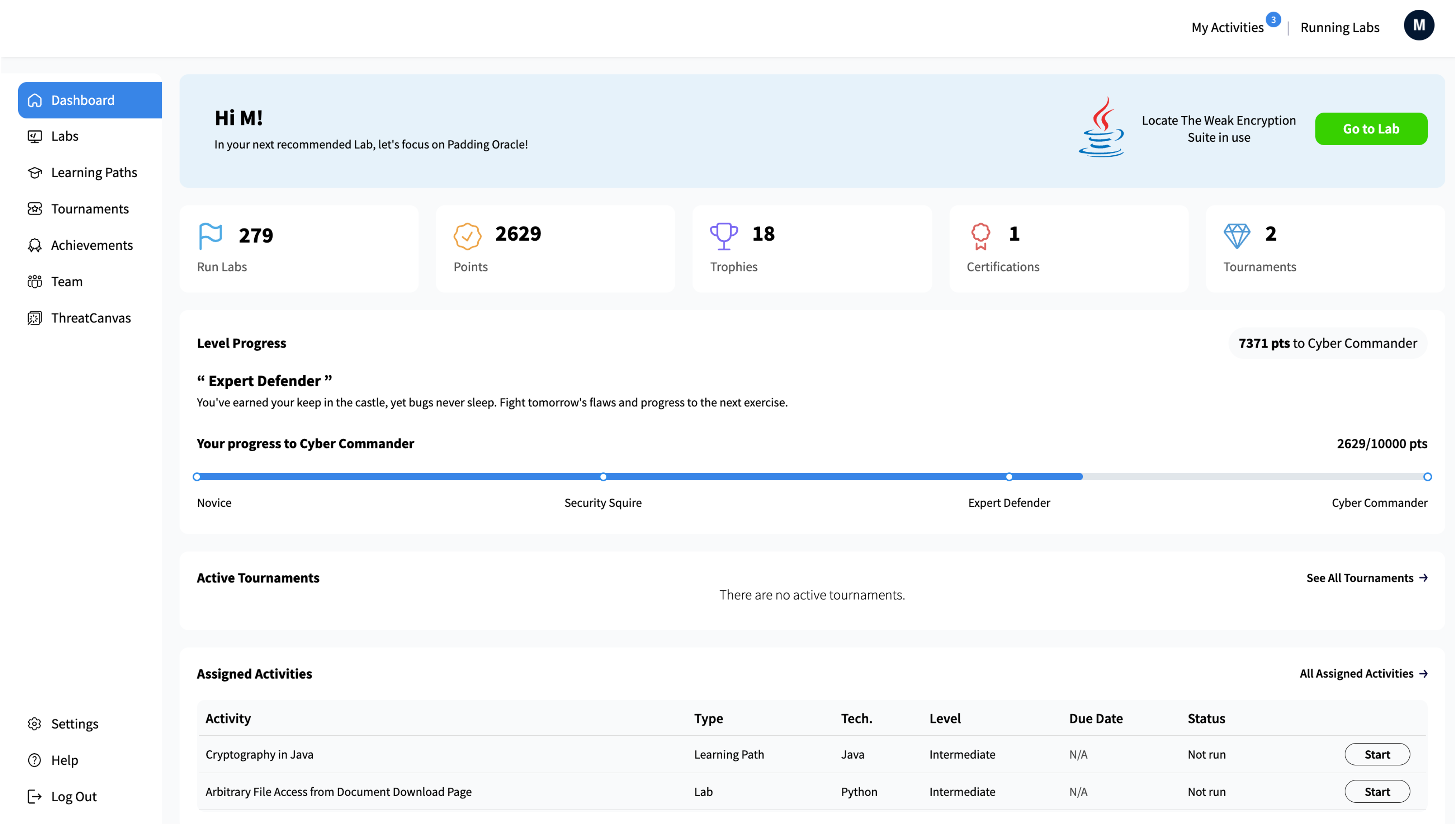Screen dimensions: 1456x825
Task: Click the Locate The Weak Encryption Suite text
Action: click(x=1218, y=129)
